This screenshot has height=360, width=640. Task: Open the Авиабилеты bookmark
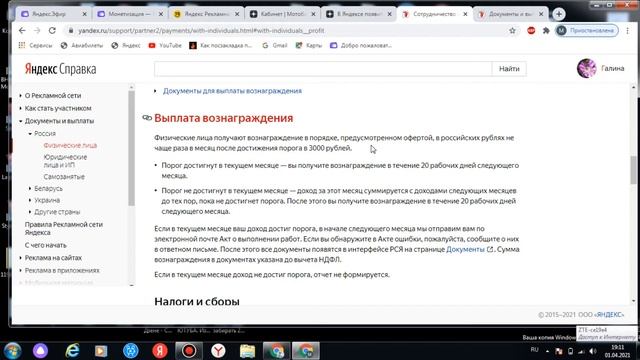click(x=82, y=45)
